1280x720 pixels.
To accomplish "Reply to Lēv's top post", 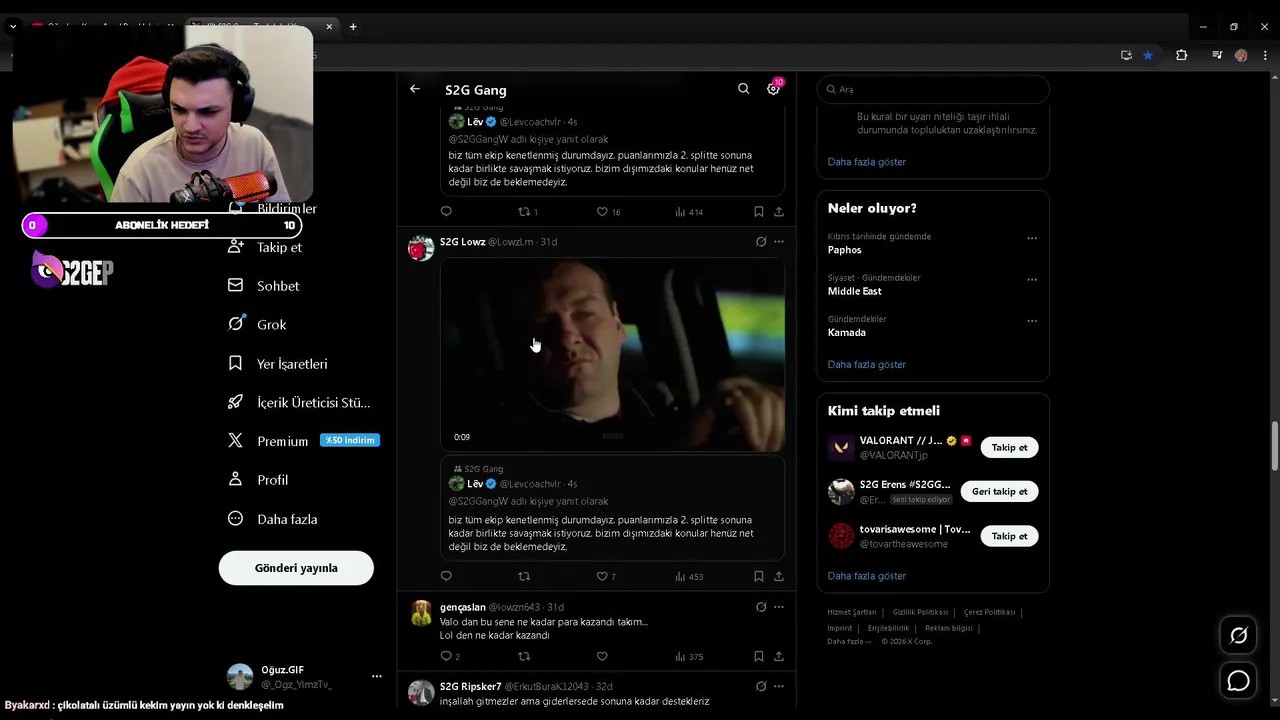I will (446, 211).
